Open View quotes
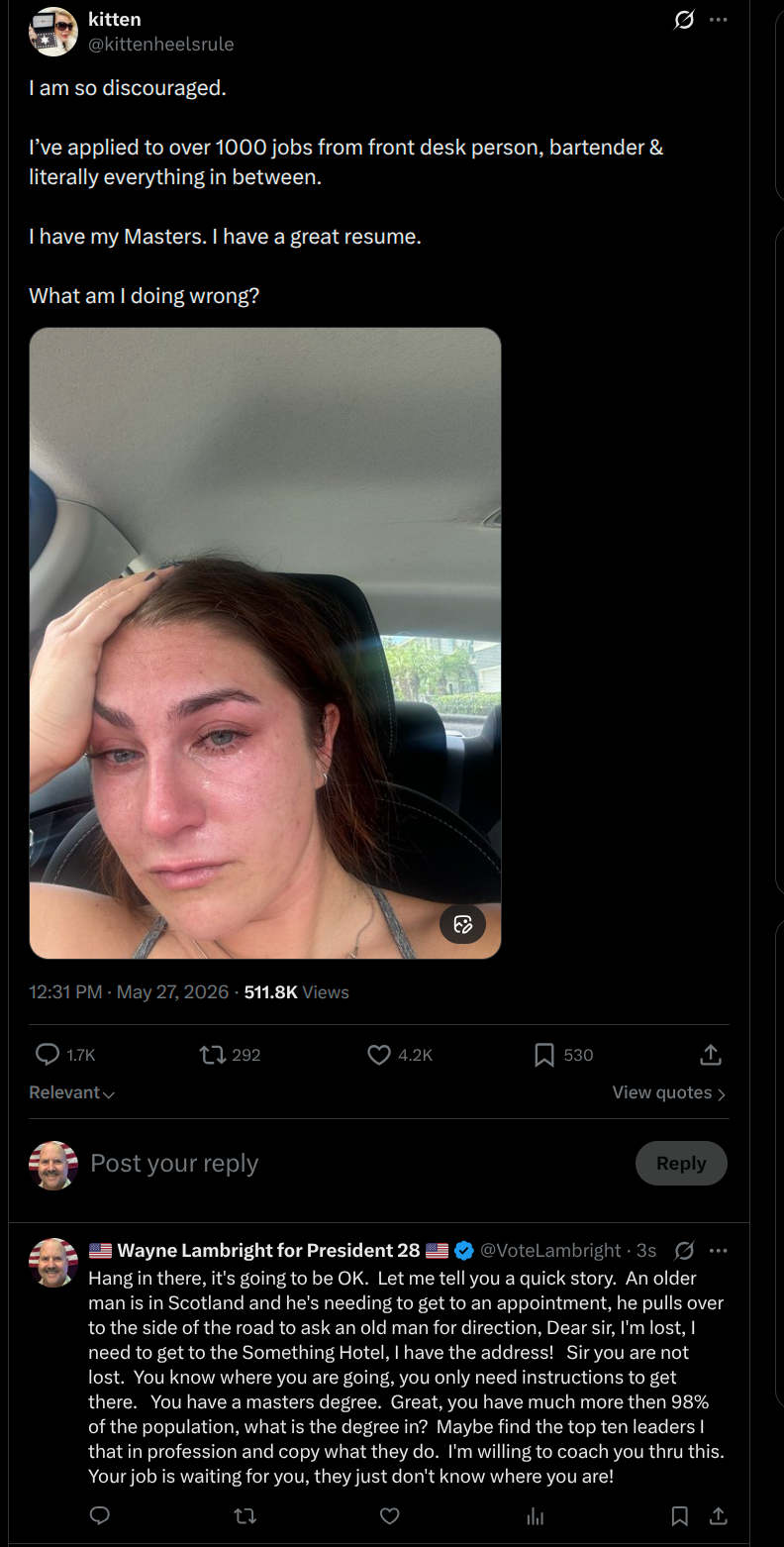Viewport: 784px width, 1547px height. tap(669, 1093)
